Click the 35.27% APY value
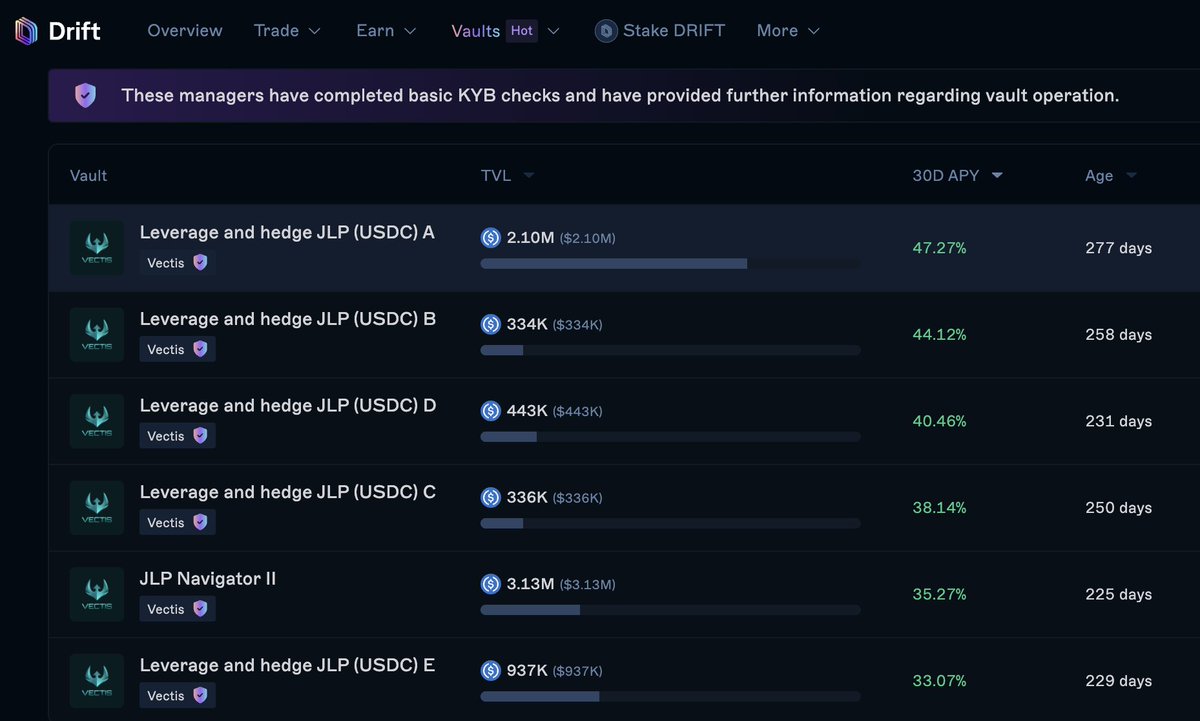Image resolution: width=1200 pixels, height=721 pixels. point(940,594)
